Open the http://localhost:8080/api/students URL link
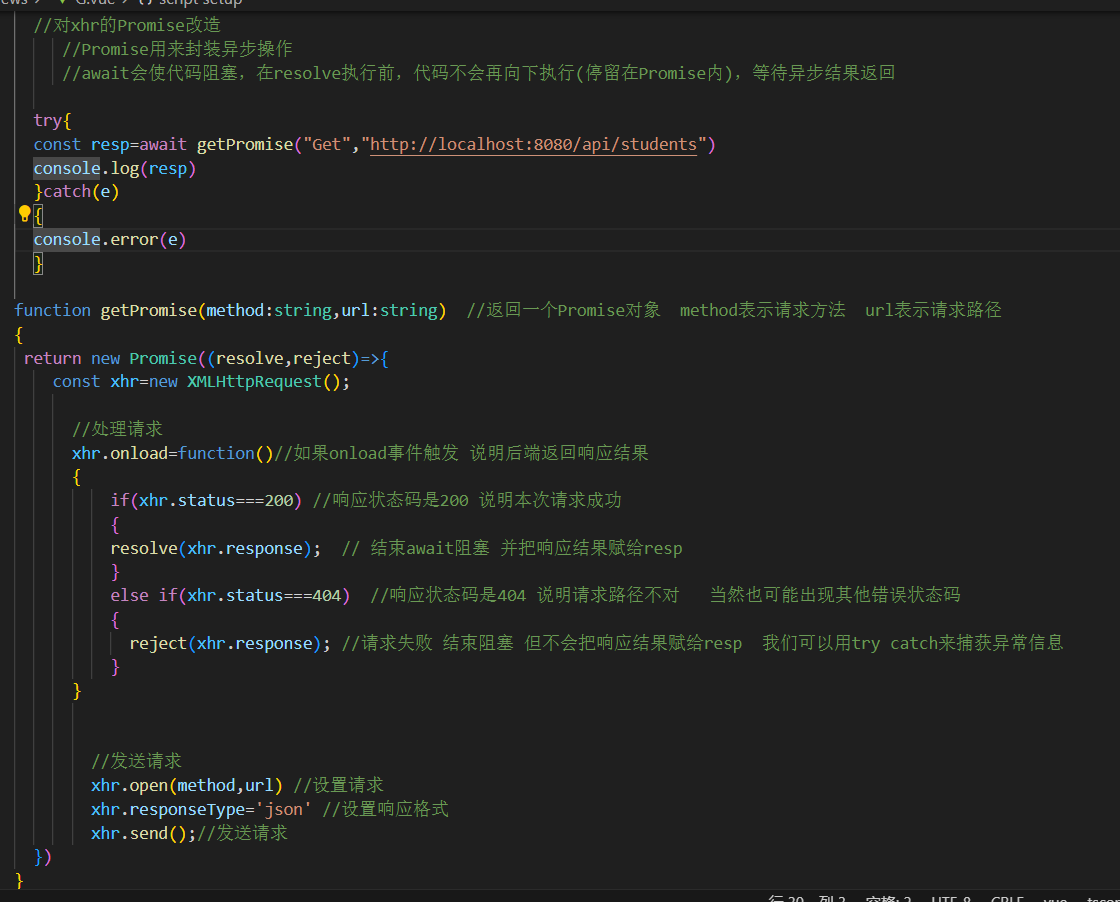Screen dimensions: 1120x902 (x=533, y=144)
